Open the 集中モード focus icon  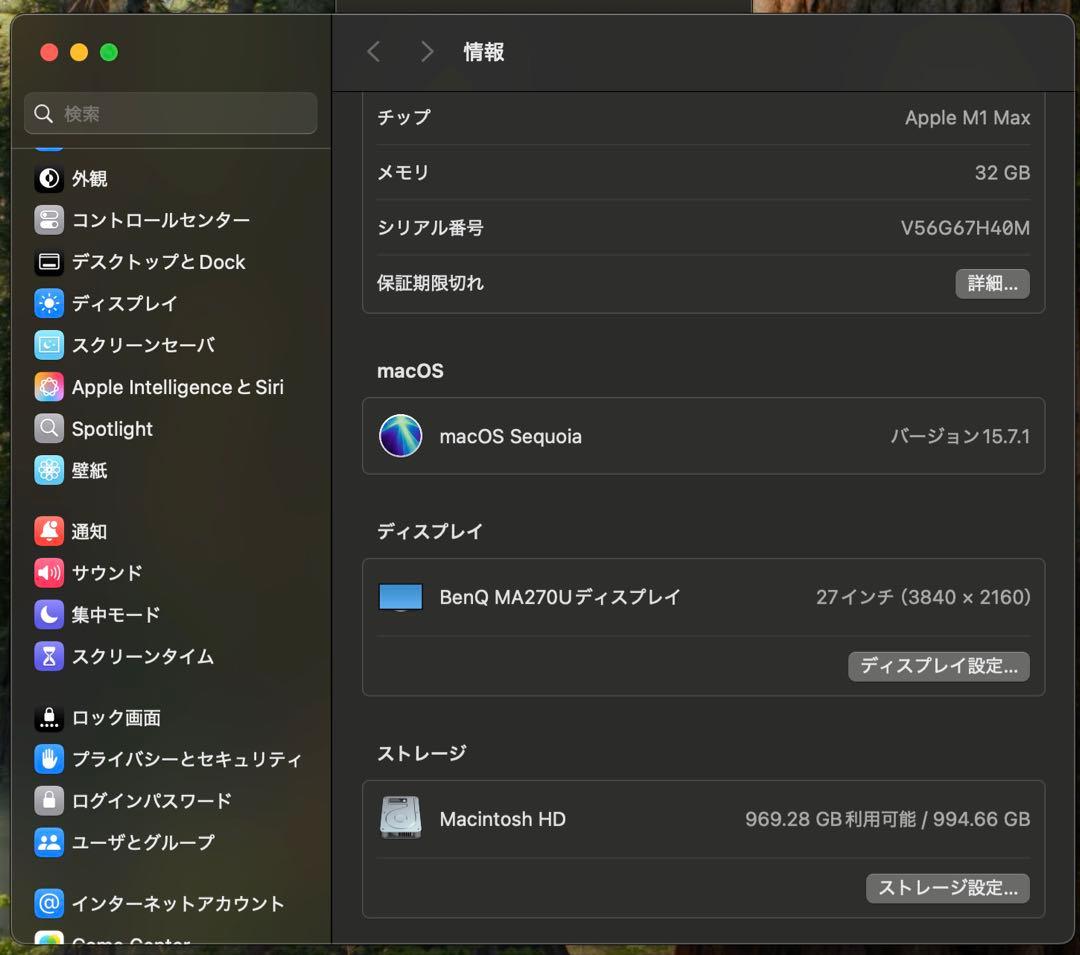[49, 614]
